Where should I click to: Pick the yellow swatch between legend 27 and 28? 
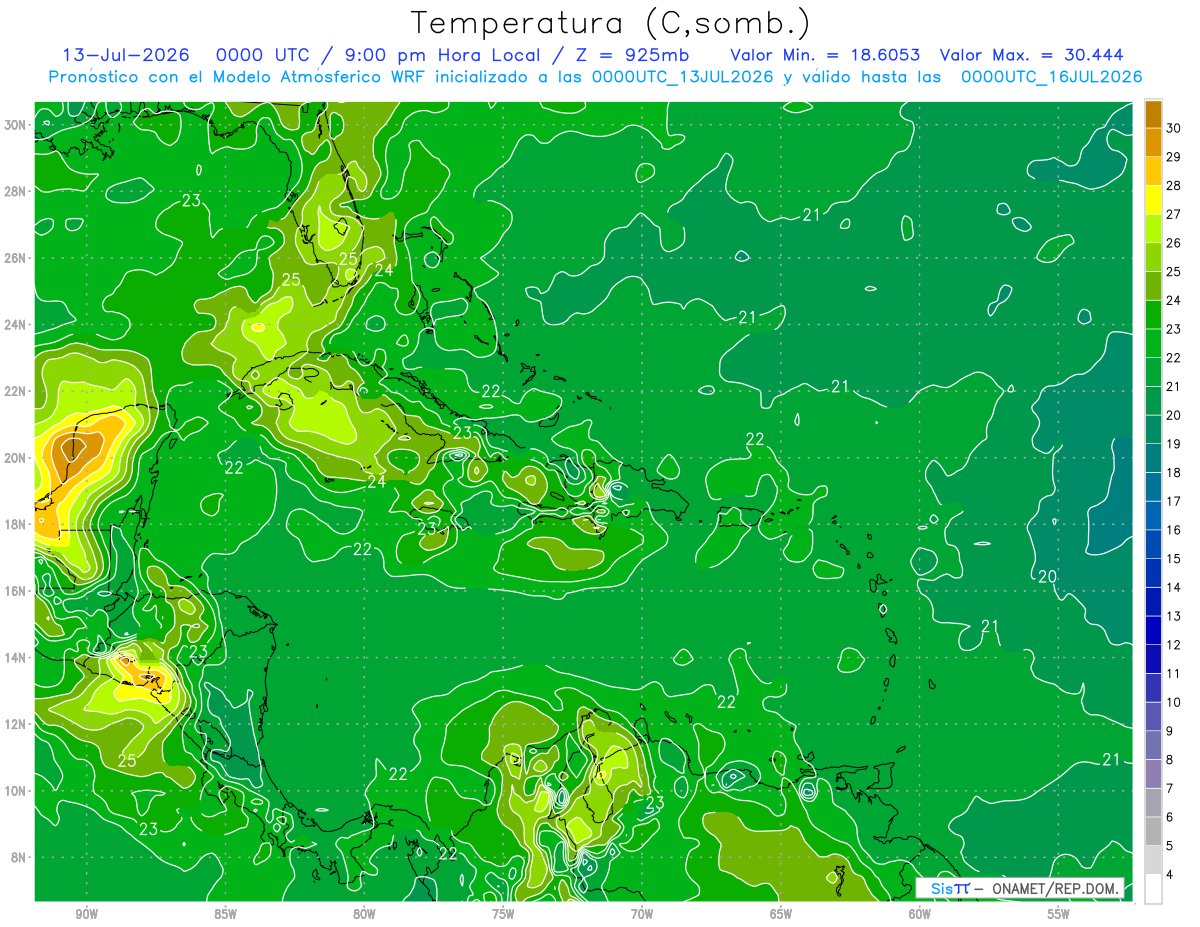(1153, 200)
